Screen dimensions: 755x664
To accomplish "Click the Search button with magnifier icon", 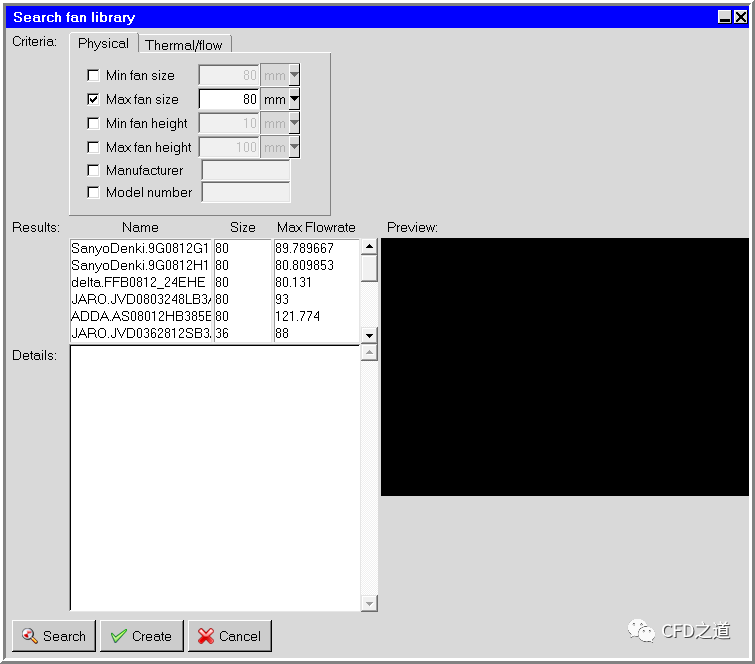I will (x=53, y=636).
